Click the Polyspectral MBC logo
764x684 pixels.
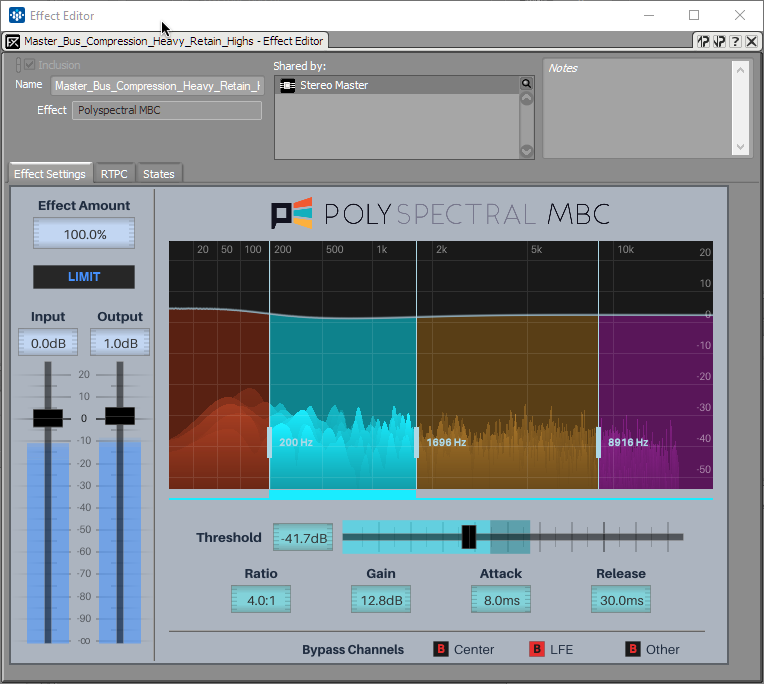coord(440,214)
